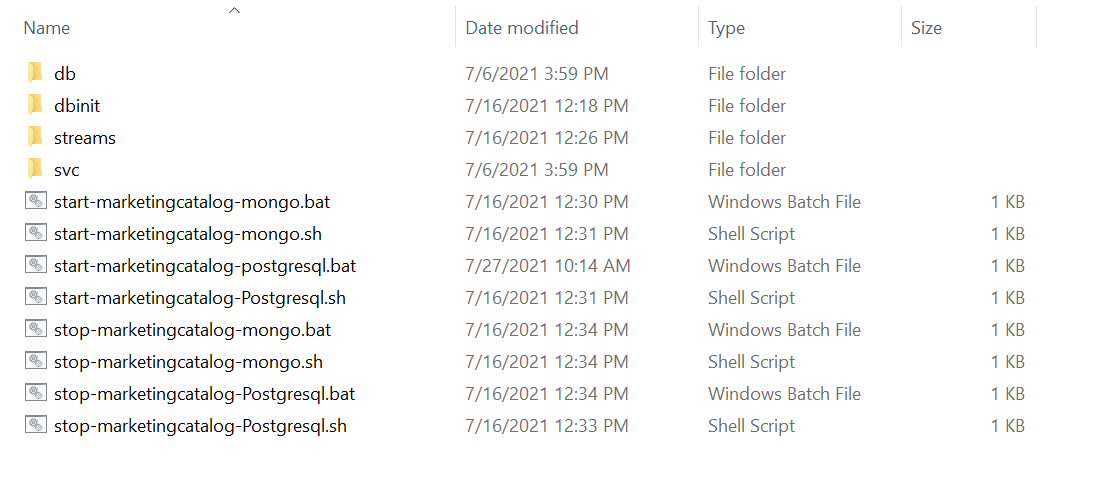
Task: Click stop-marketingcatalog-mongo.bat file icon
Action: (36, 329)
